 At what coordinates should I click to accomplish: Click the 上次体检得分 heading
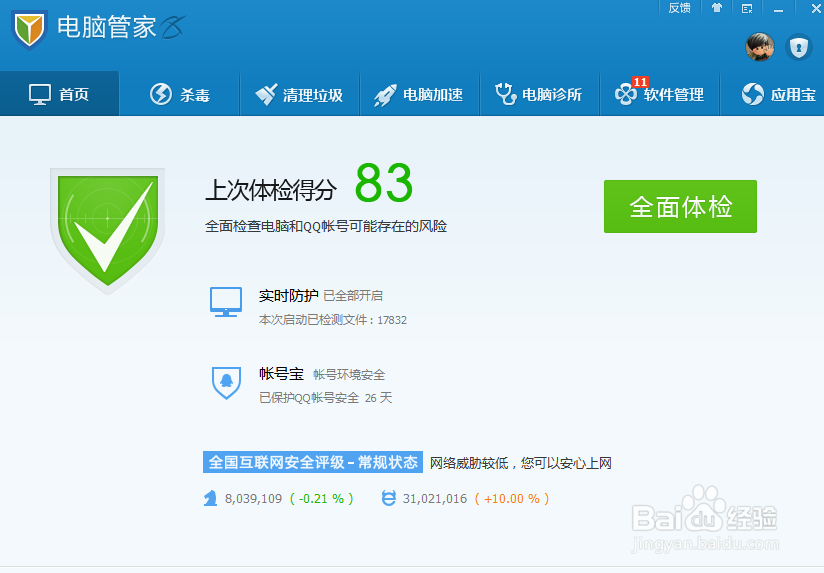[271, 190]
